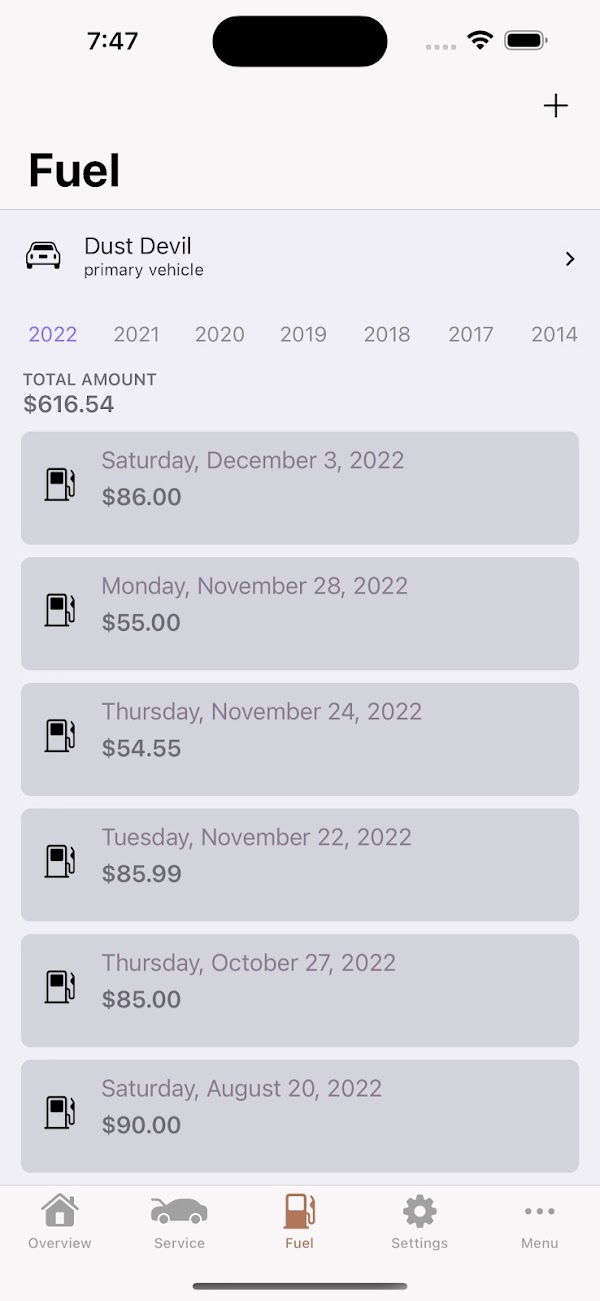600x1301 pixels.
Task: Switch to the 2021 year tab
Action: (x=136, y=335)
